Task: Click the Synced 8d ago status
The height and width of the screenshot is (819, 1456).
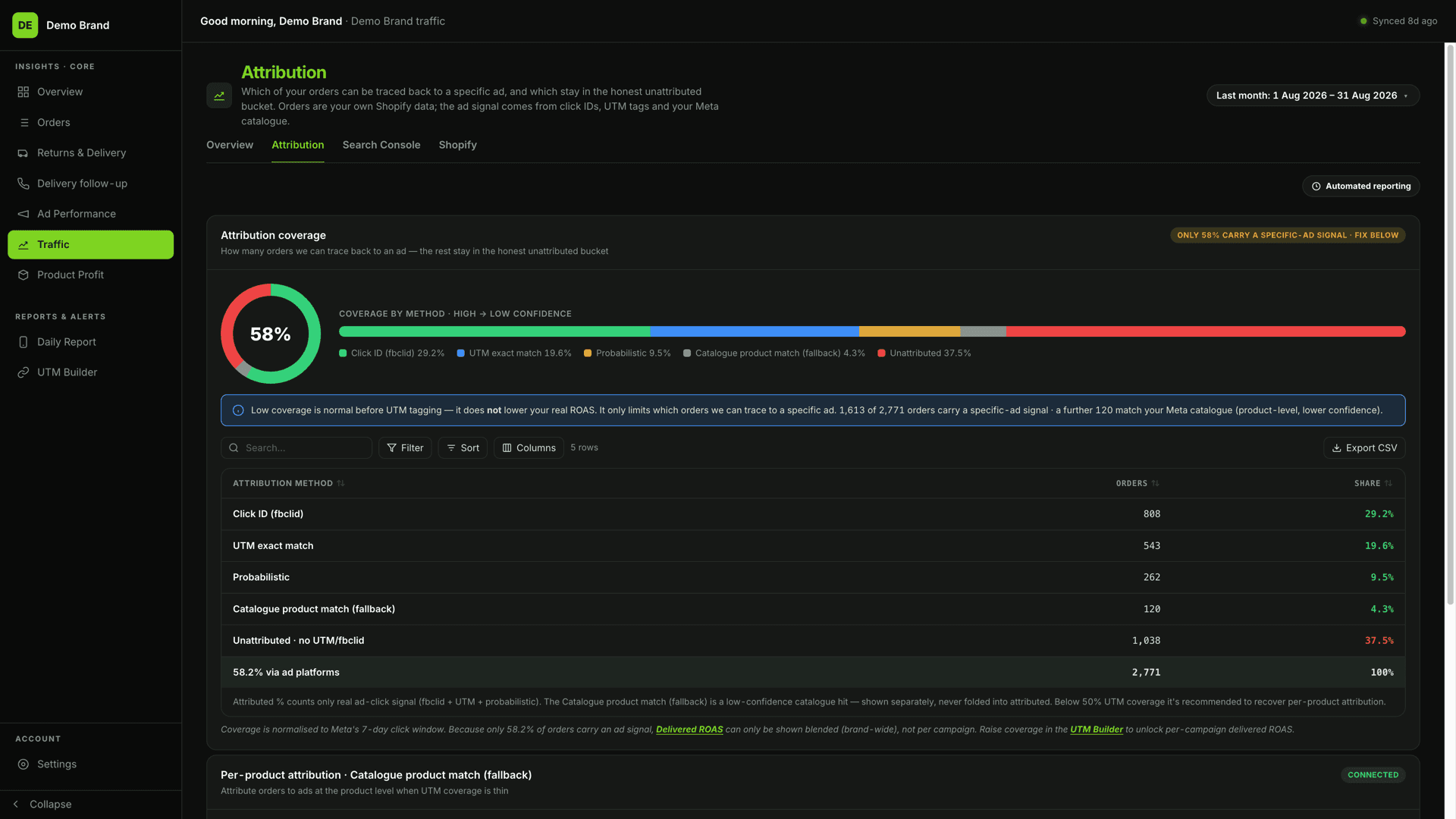Action: [1398, 21]
